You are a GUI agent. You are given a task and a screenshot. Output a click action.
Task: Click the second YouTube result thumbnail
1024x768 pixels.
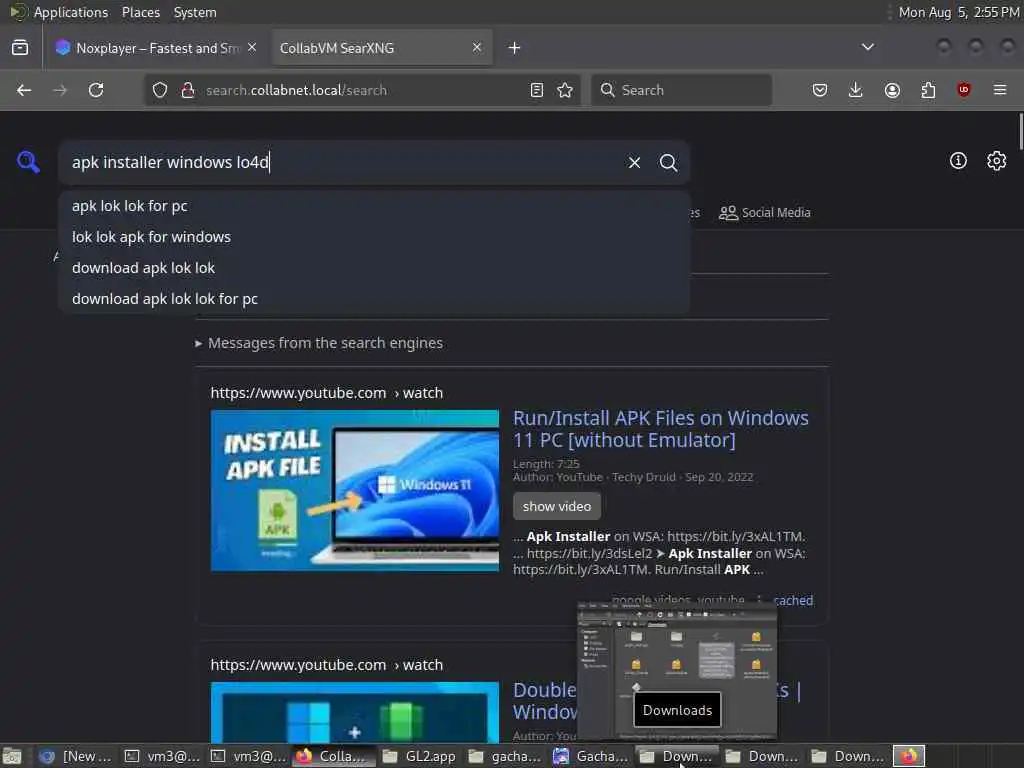pos(355,712)
